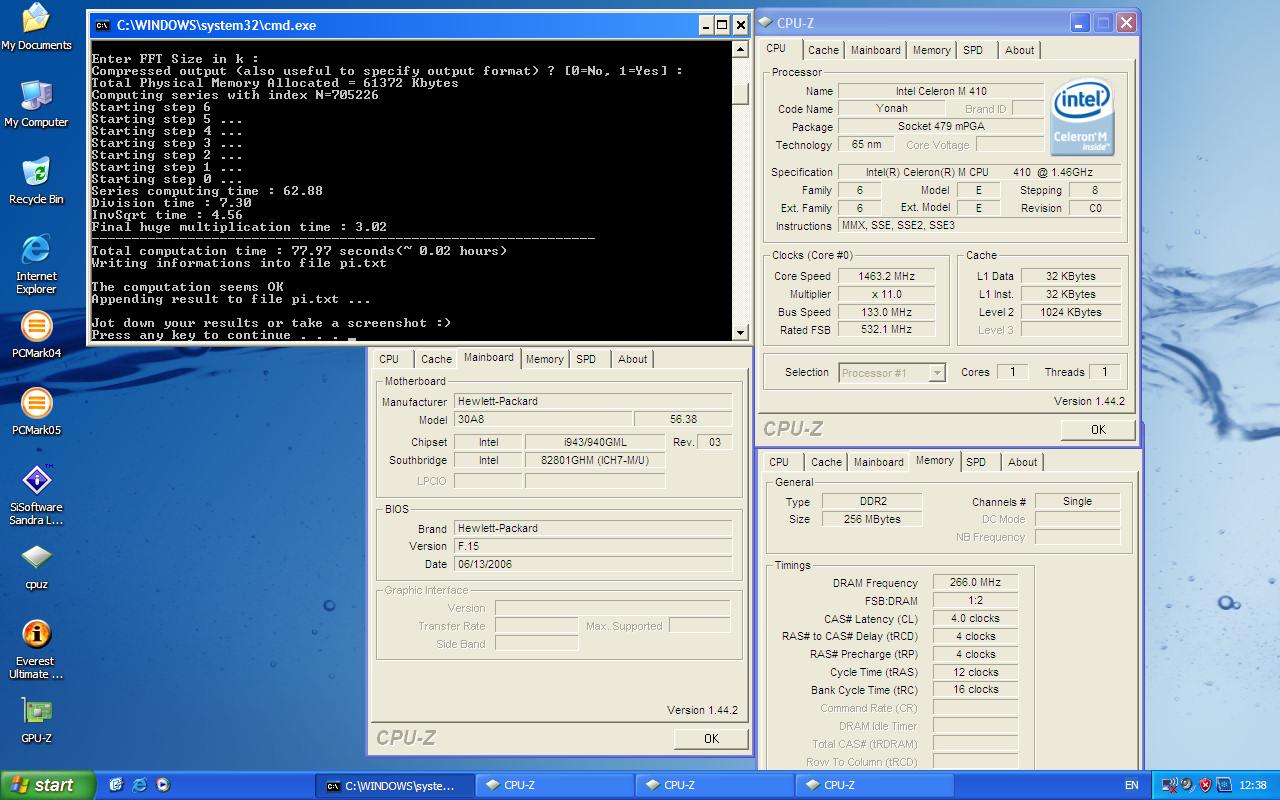Click the Package value Socket 479 mPGA
The width and height of the screenshot is (1280, 800).
[x=941, y=127]
